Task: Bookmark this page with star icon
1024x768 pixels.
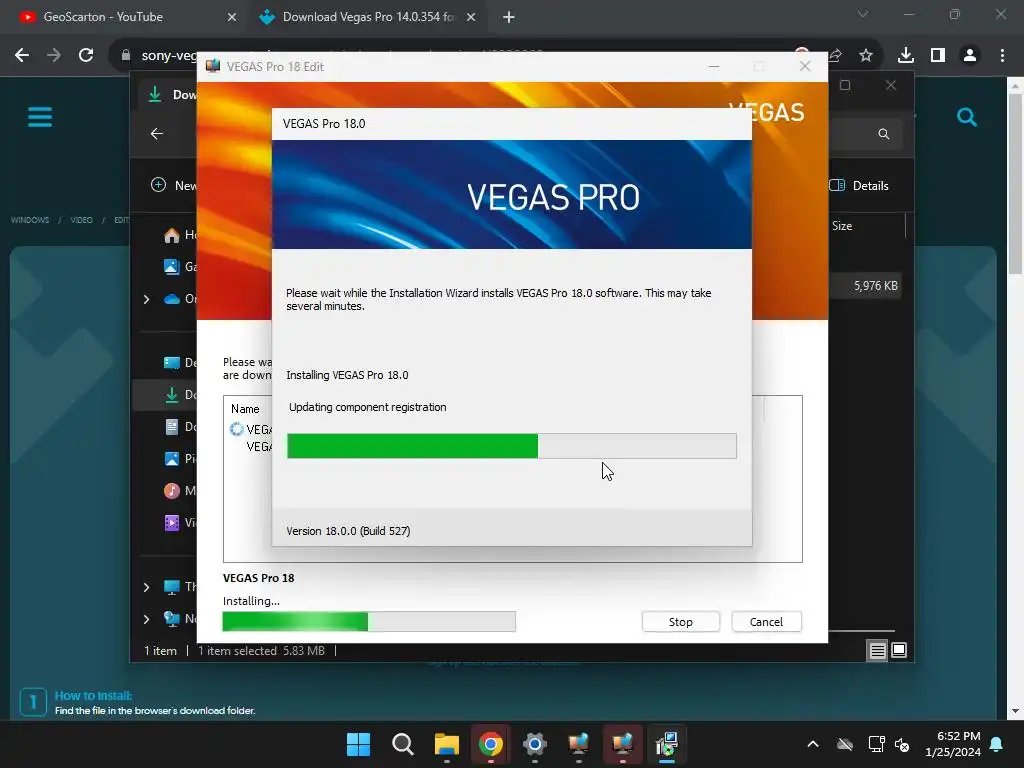Action: click(866, 55)
